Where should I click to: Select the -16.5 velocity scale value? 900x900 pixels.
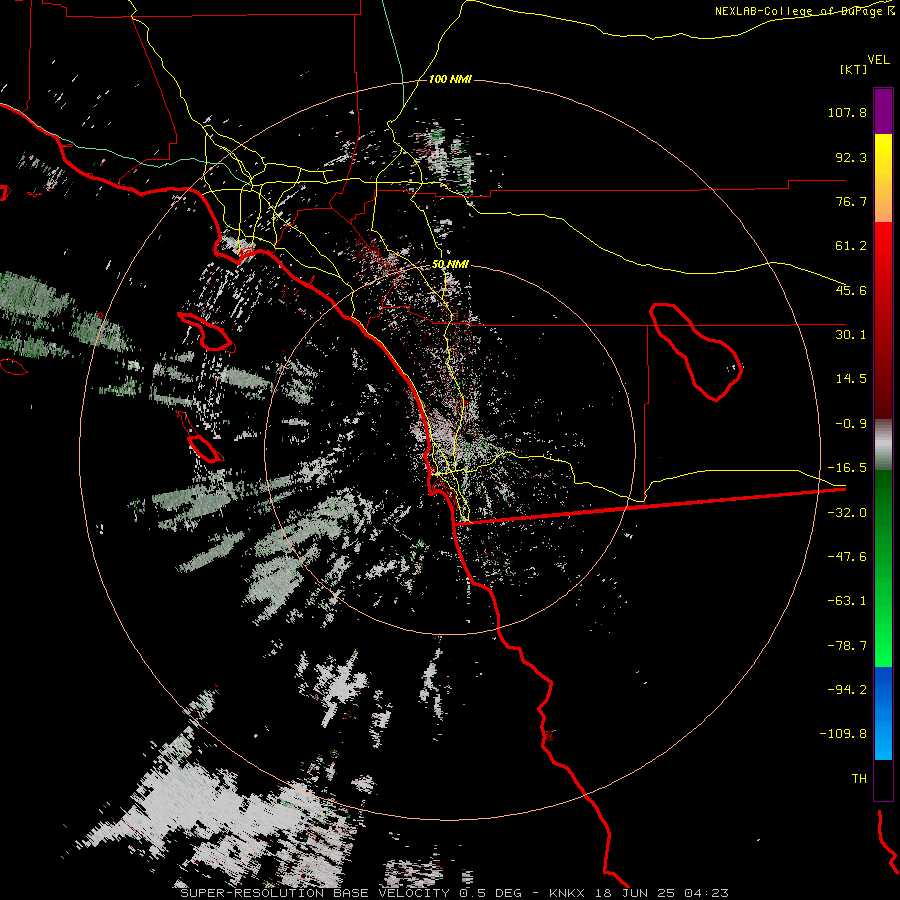(x=847, y=468)
